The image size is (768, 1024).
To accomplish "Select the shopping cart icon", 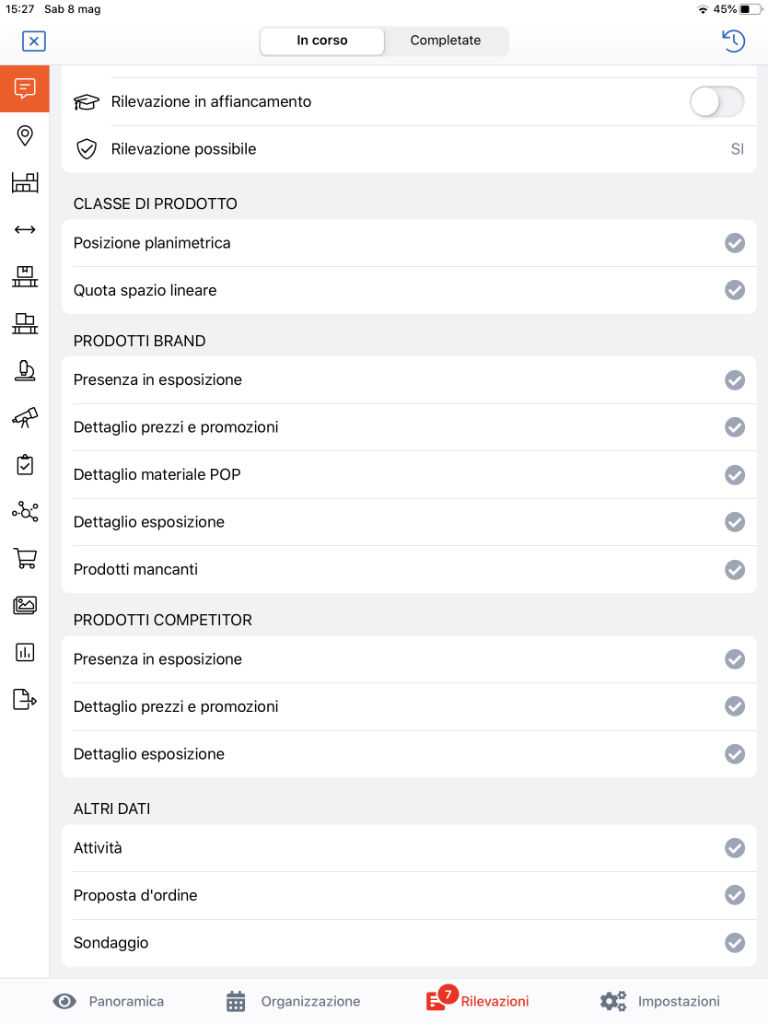I will click(x=24, y=559).
